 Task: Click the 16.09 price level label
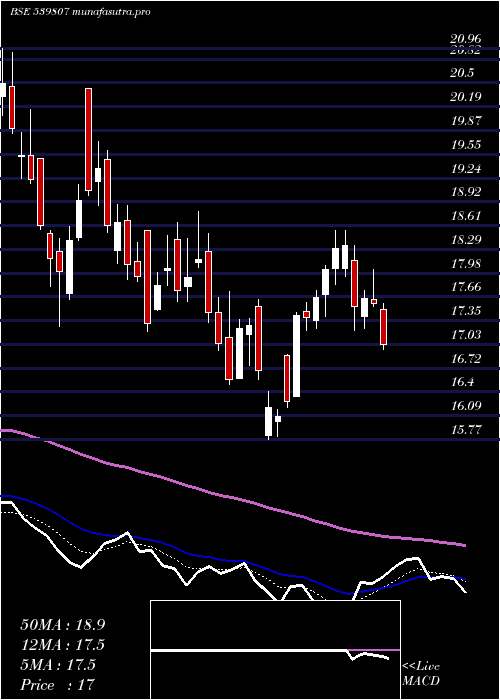[466, 406]
